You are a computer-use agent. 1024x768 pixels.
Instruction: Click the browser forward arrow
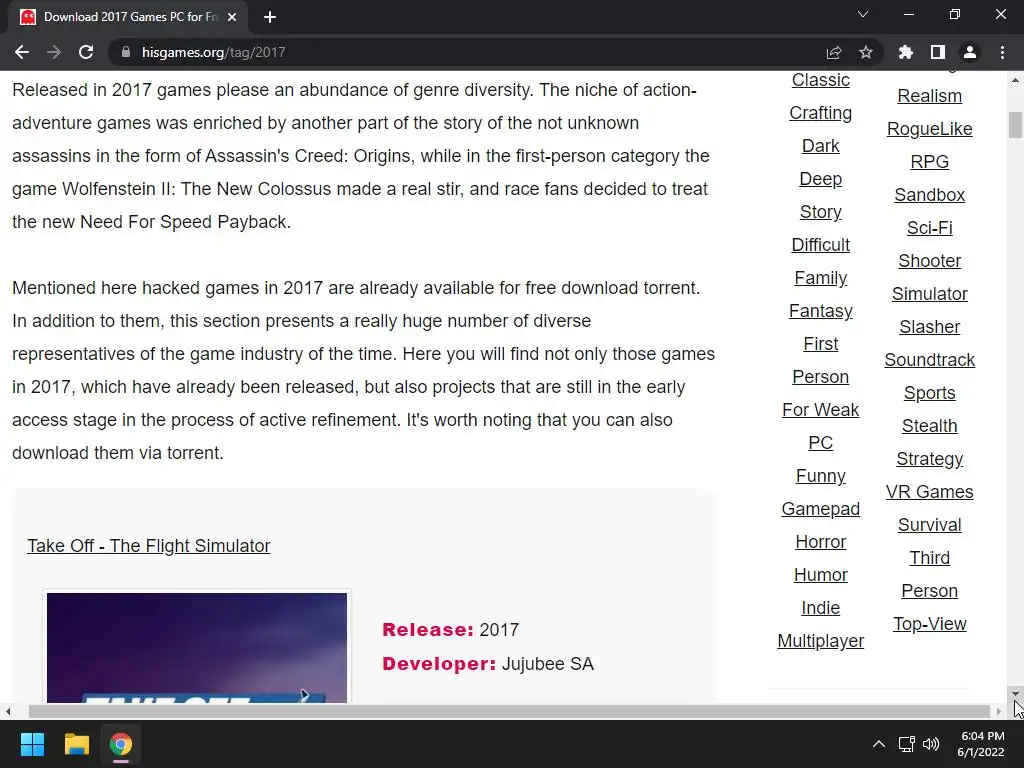click(54, 52)
